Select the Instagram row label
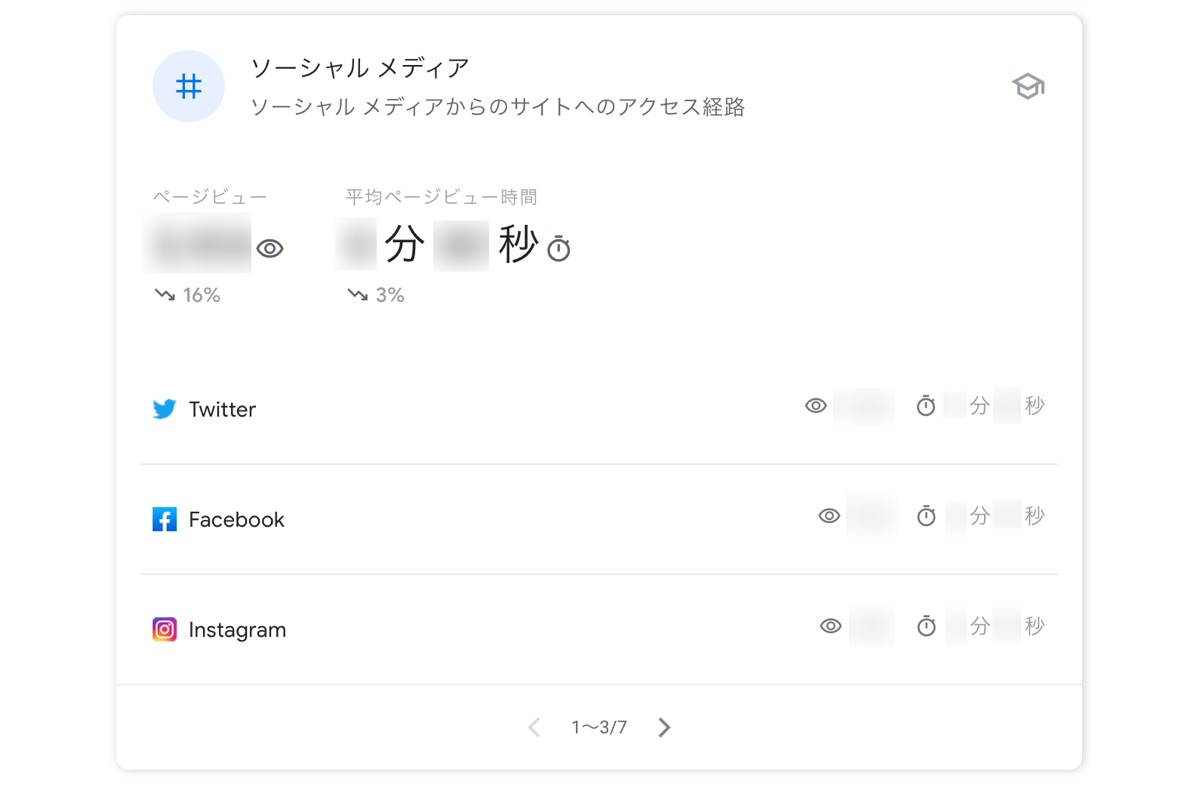Image resolution: width=1200 pixels, height=800 pixels. coord(237,630)
